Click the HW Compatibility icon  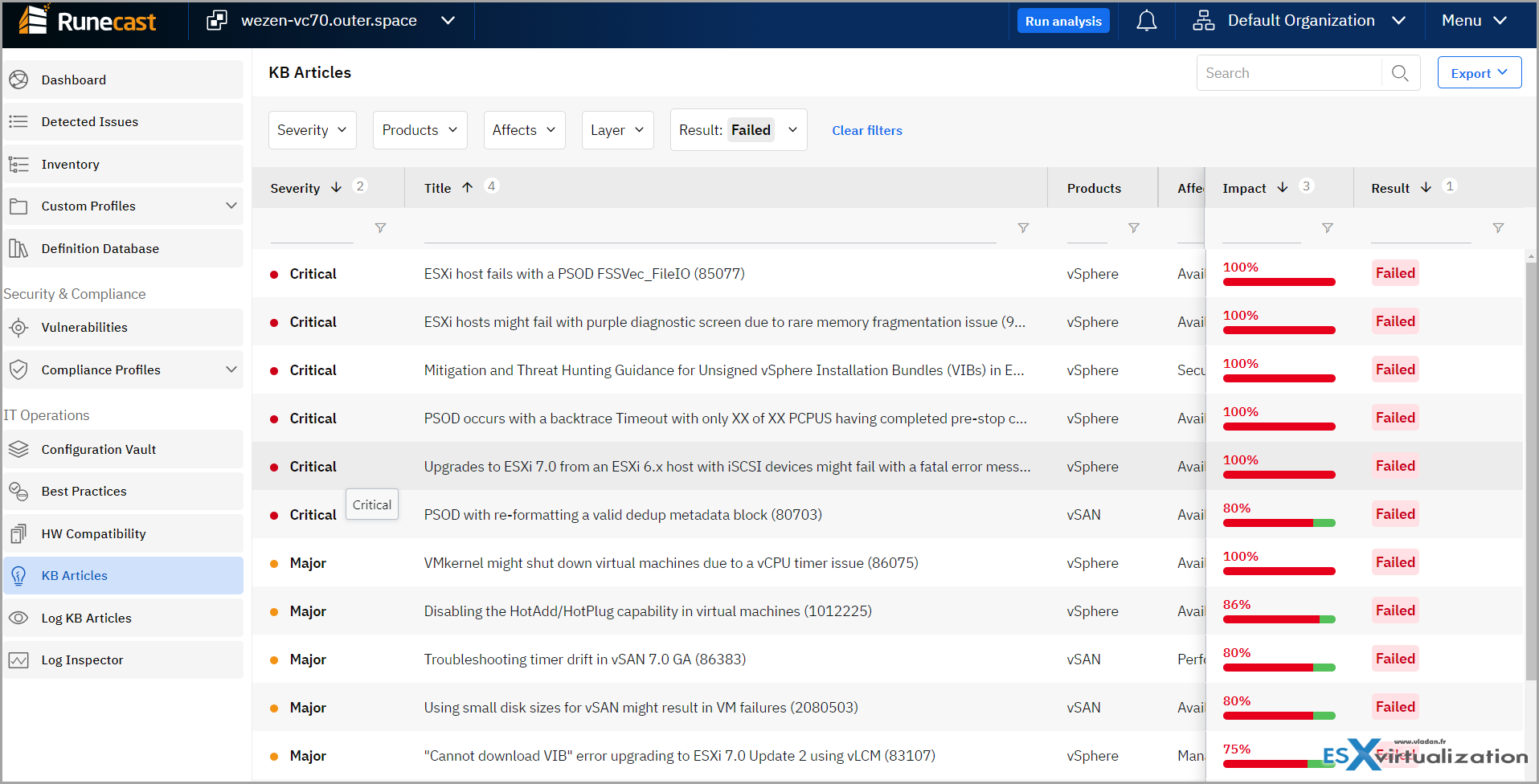click(18, 533)
